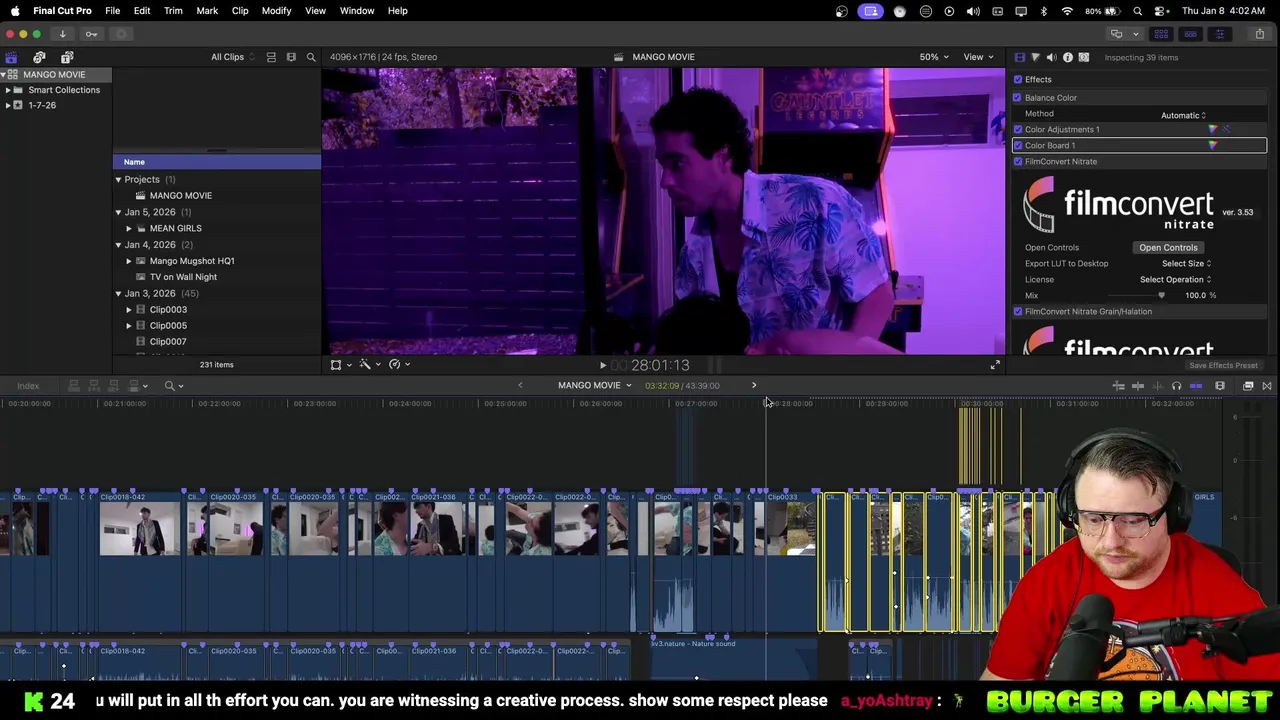1280x720 pixels.
Task: Play the viewer video
Action: (x=602, y=365)
